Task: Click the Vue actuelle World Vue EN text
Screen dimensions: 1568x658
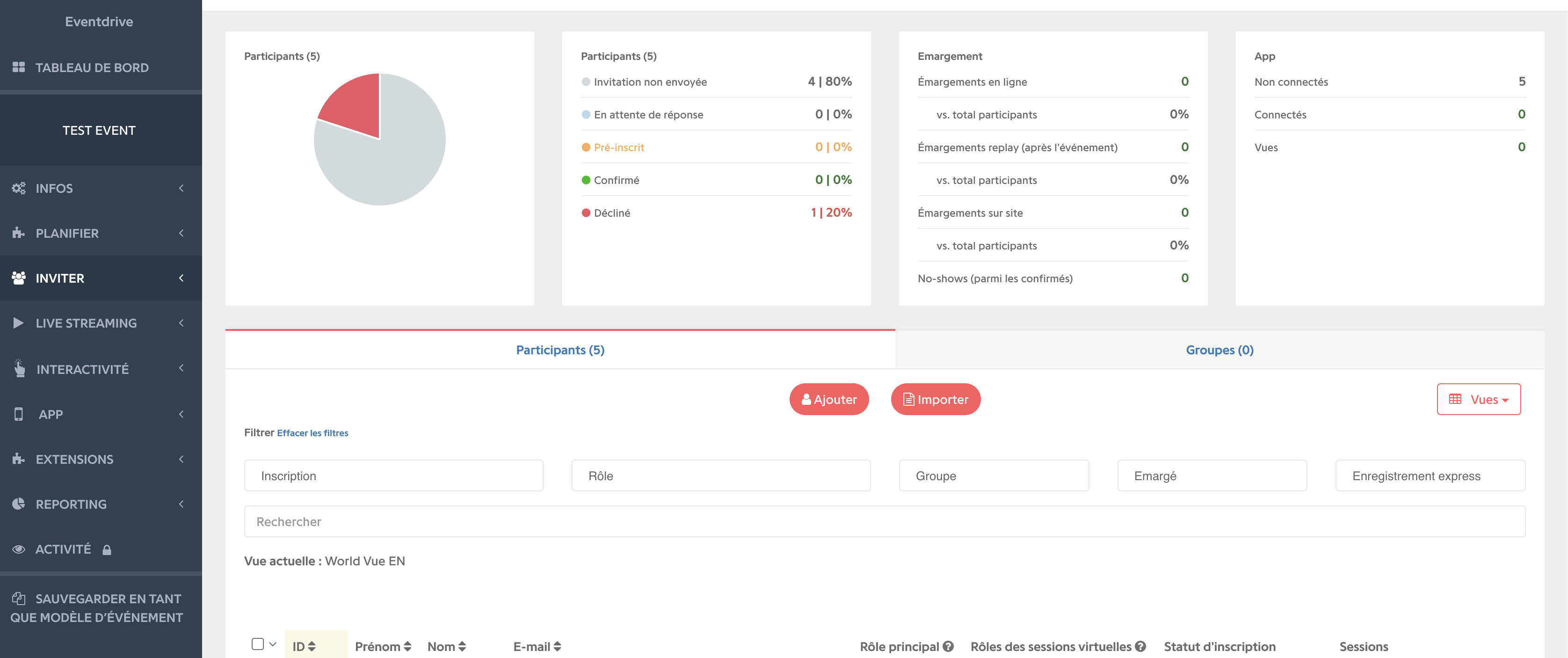Action: (x=325, y=561)
